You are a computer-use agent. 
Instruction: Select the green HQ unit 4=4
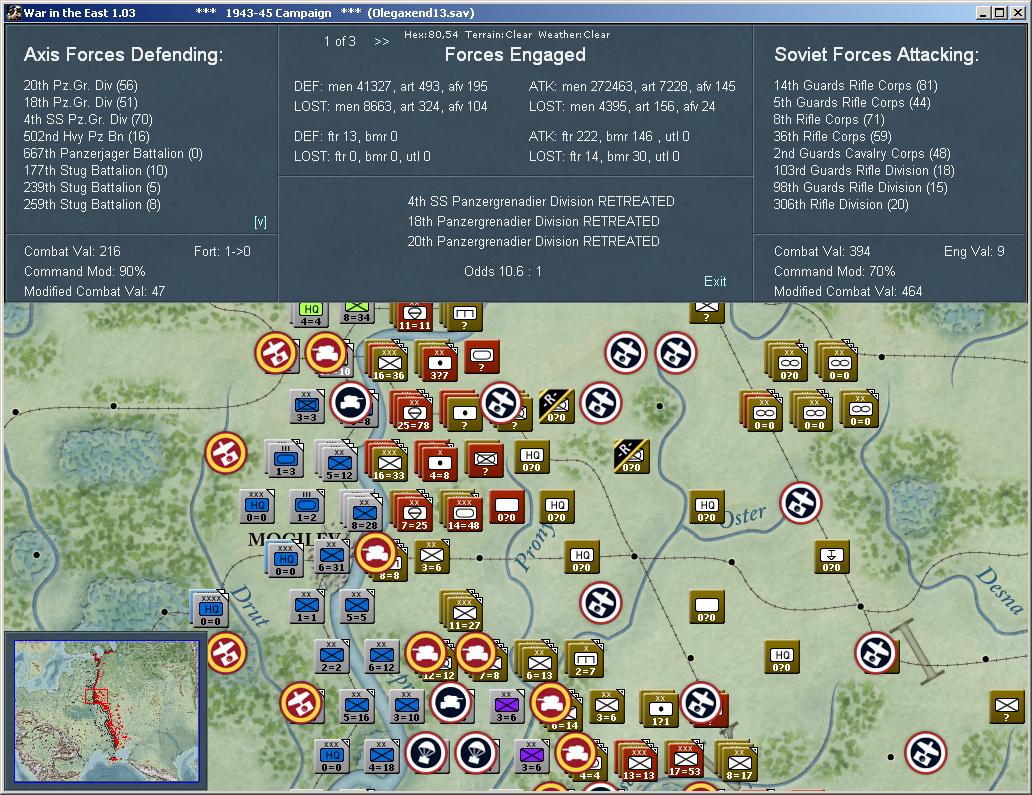pyautogui.click(x=311, y=314)
